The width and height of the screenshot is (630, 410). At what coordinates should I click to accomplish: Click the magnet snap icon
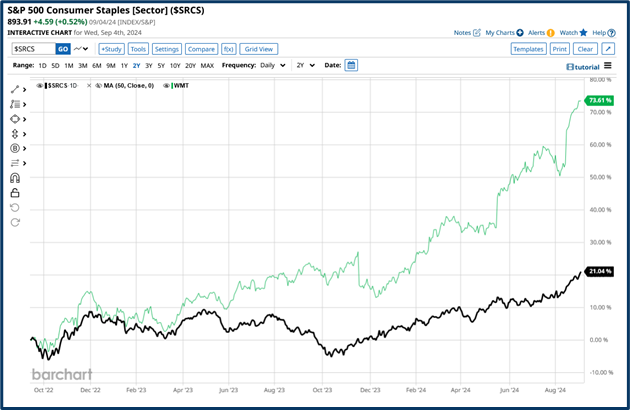14,177
